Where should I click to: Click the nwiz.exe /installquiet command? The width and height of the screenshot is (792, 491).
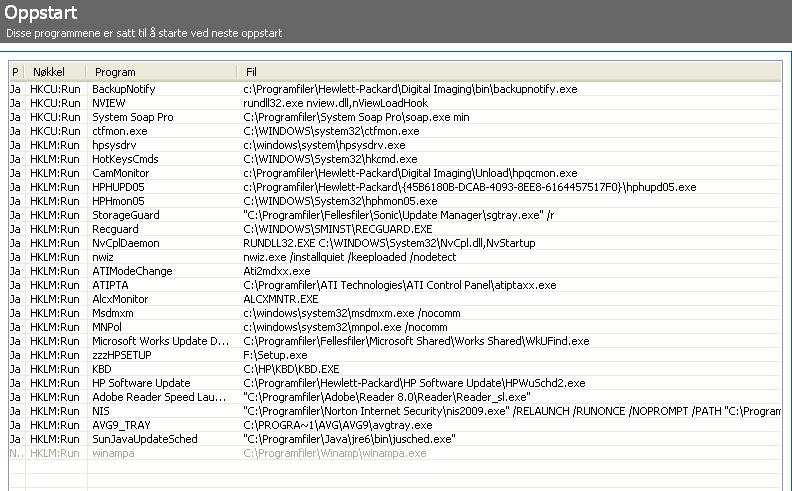pyautogui.click(x=350, y=257)
